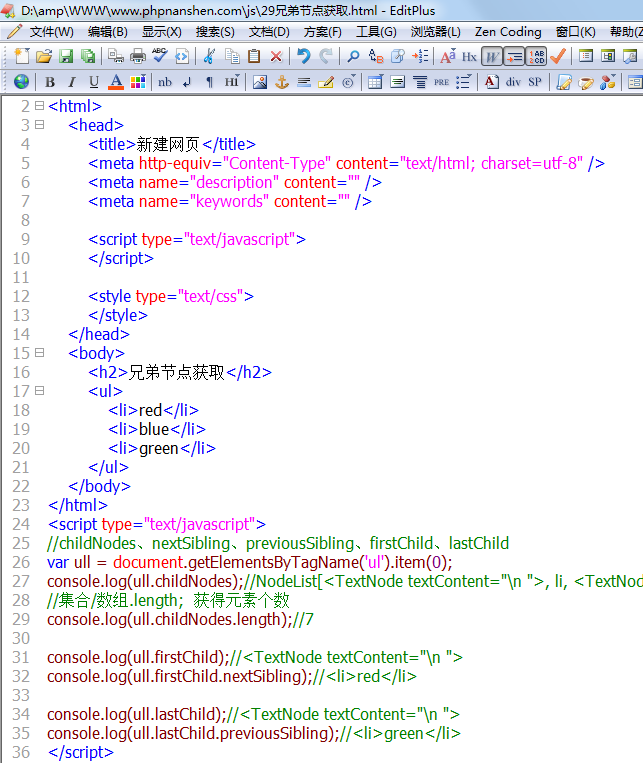Insert anchor link icon
Viewport: 643px width, 763px height.
pyautogui.click(x=282, y=82)
